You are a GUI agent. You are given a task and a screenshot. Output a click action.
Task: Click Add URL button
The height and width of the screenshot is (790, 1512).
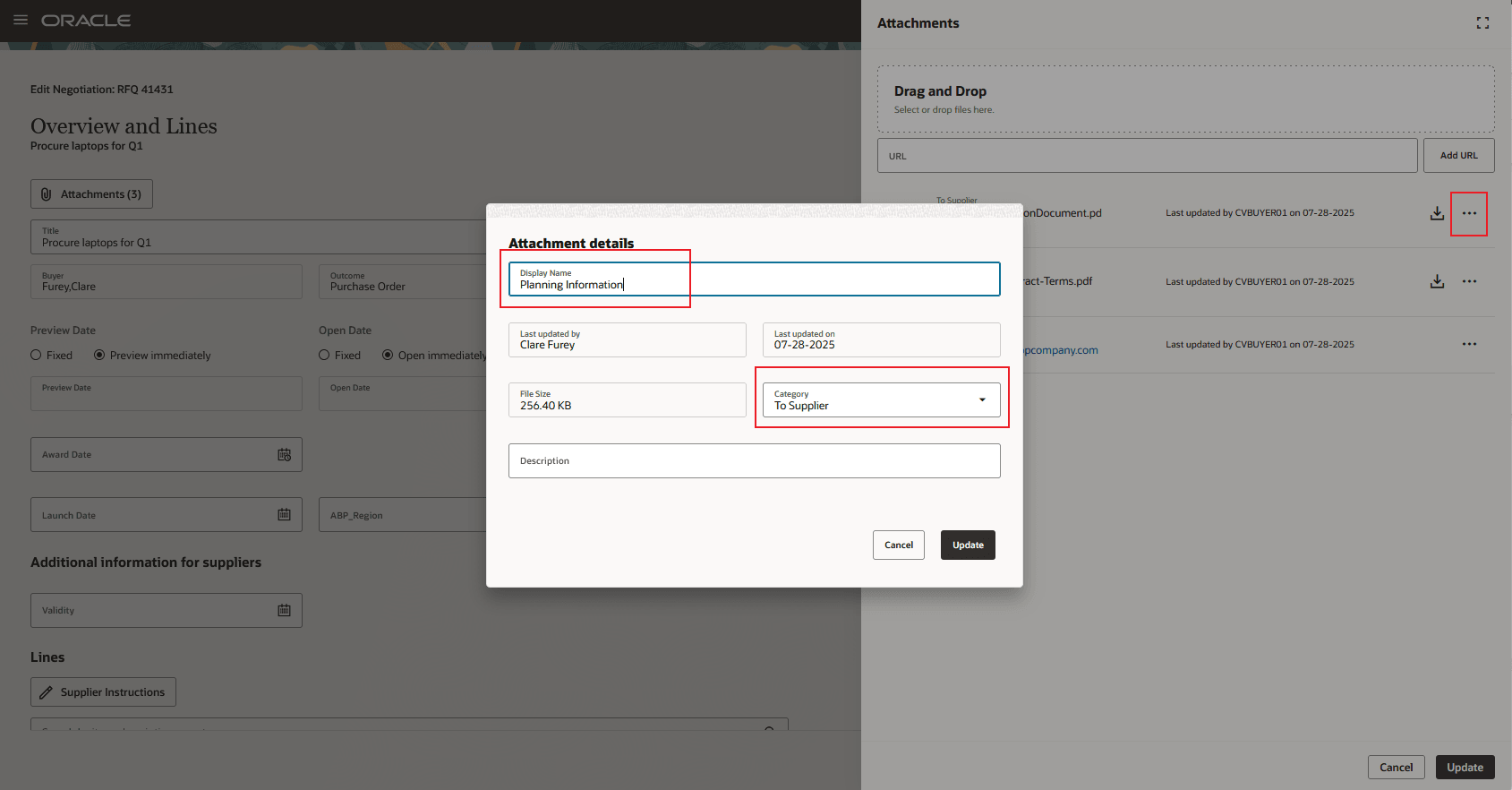click(1458, 155)
